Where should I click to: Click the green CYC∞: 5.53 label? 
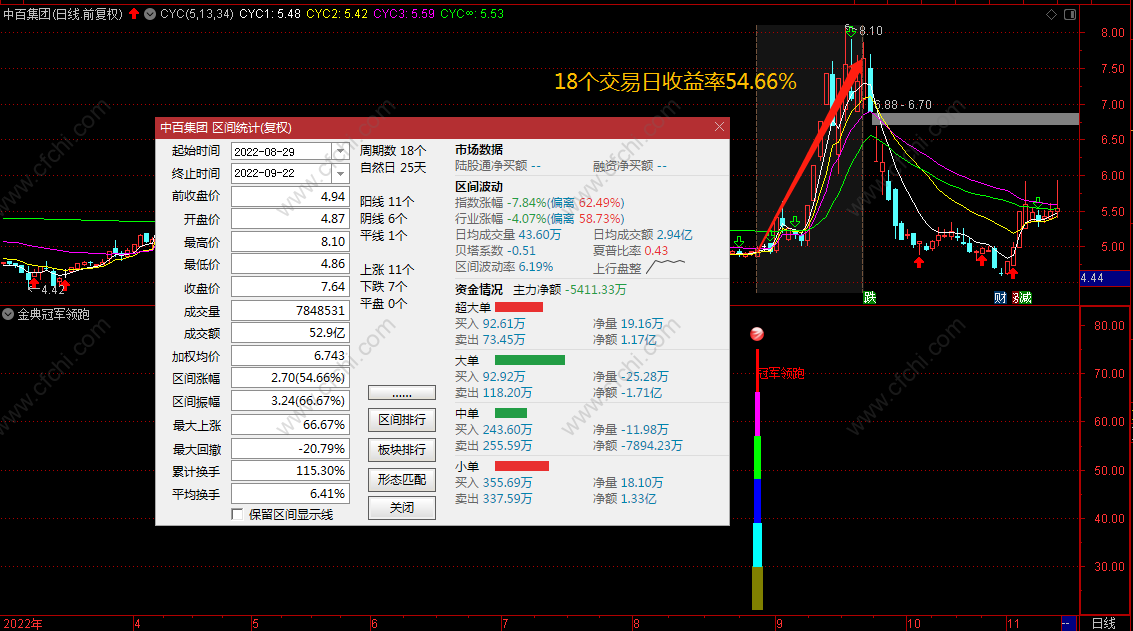click(472, 14)
